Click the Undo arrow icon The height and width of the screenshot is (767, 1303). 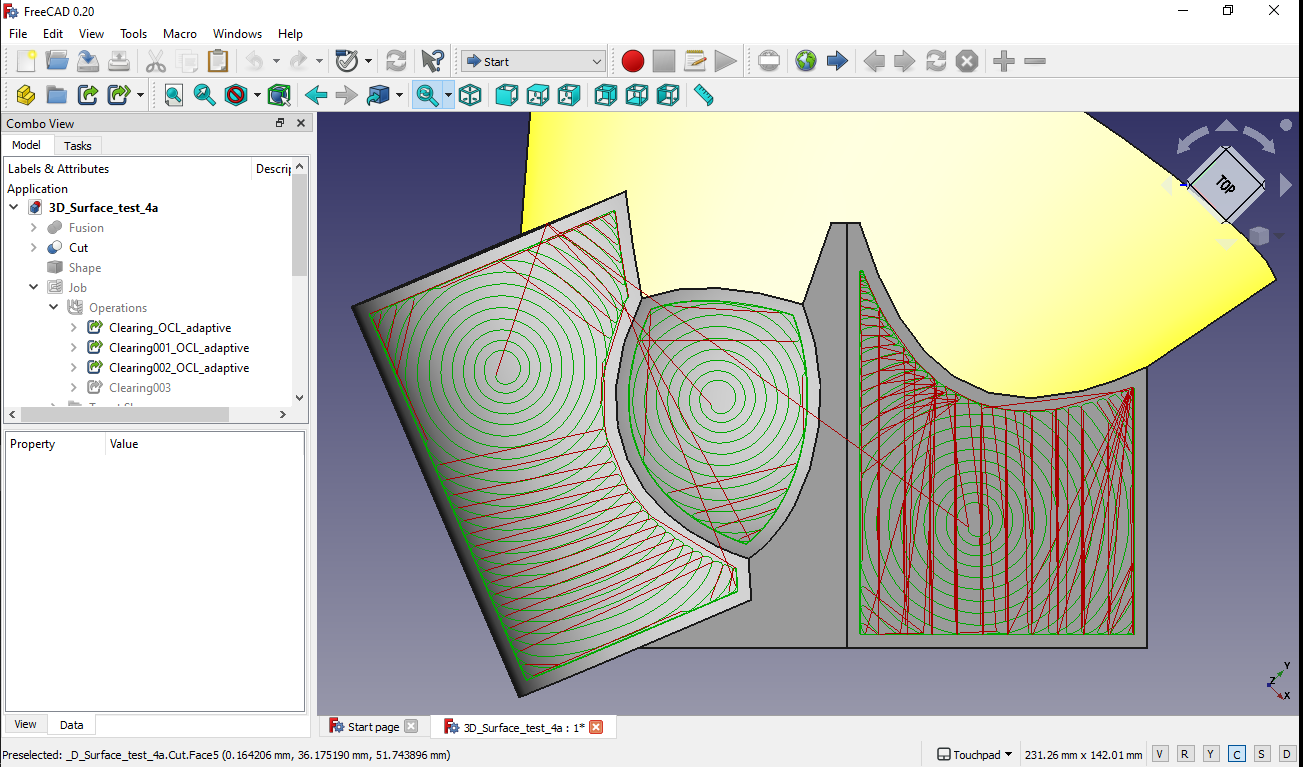coord(254,61)
